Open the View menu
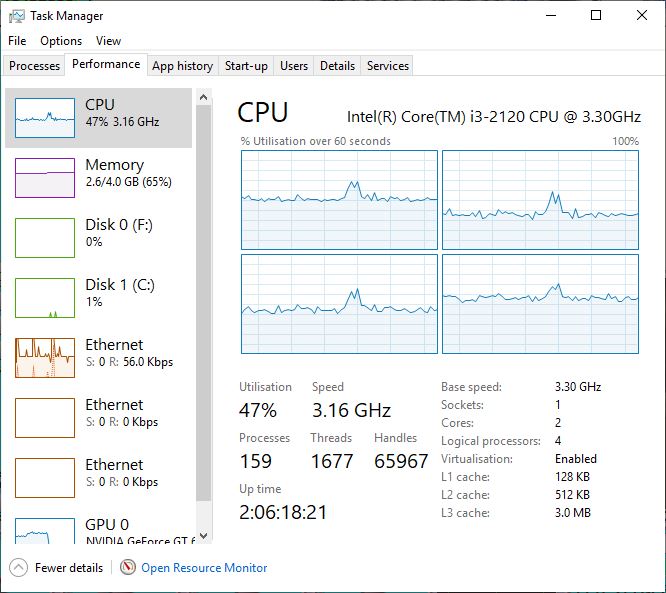The height and width of the screenshot is (593, 666). [x=108, y=41]
